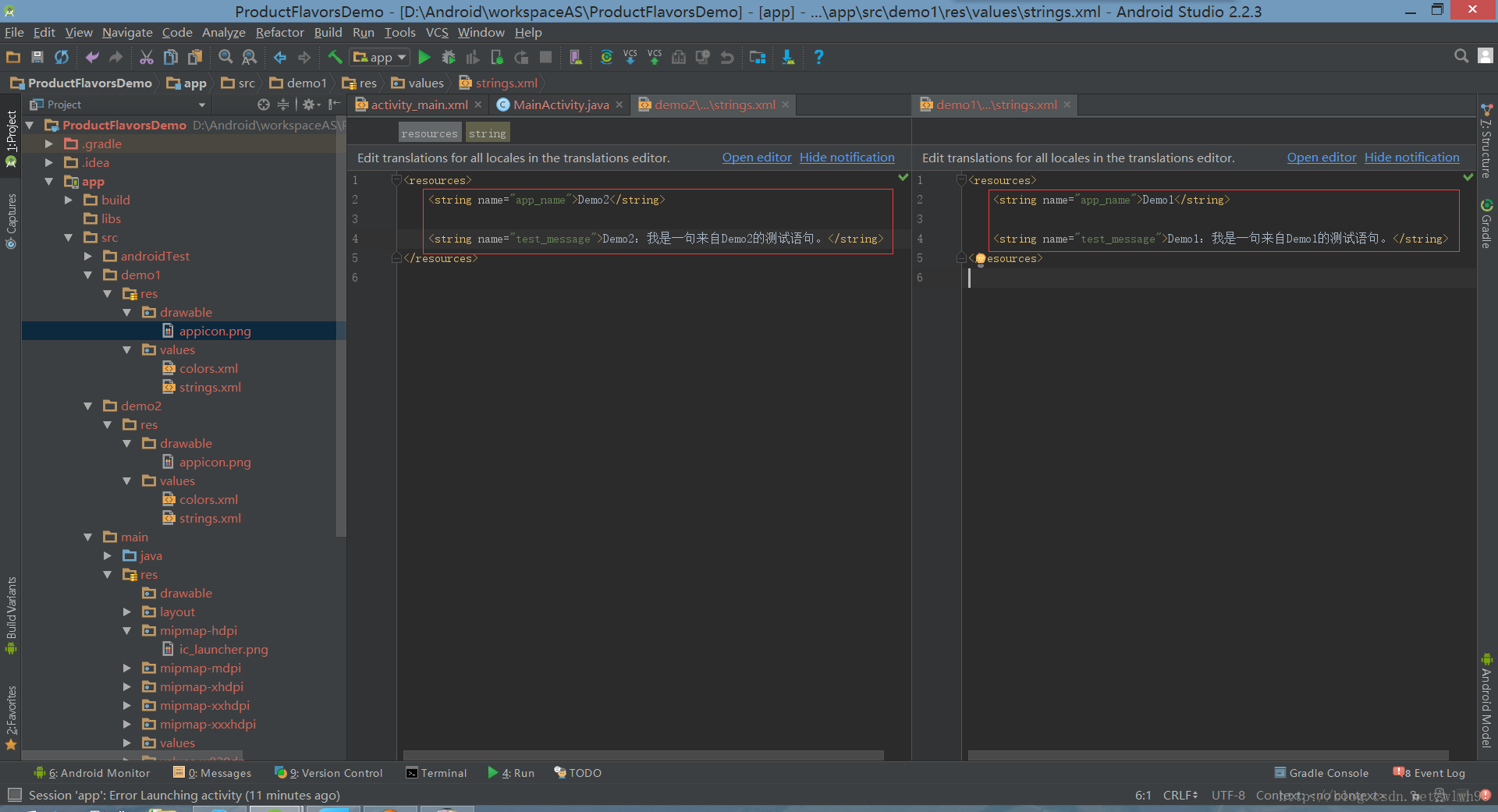This screenshot has width=1498, height=812.
Task: Toggle the Build Variants side panel
Action: click(11, 615)
